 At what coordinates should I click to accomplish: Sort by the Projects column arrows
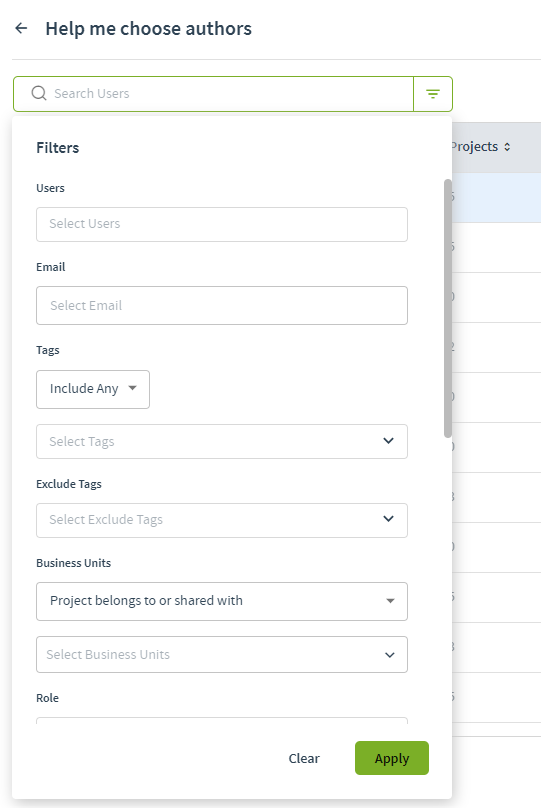pos(507,147)
